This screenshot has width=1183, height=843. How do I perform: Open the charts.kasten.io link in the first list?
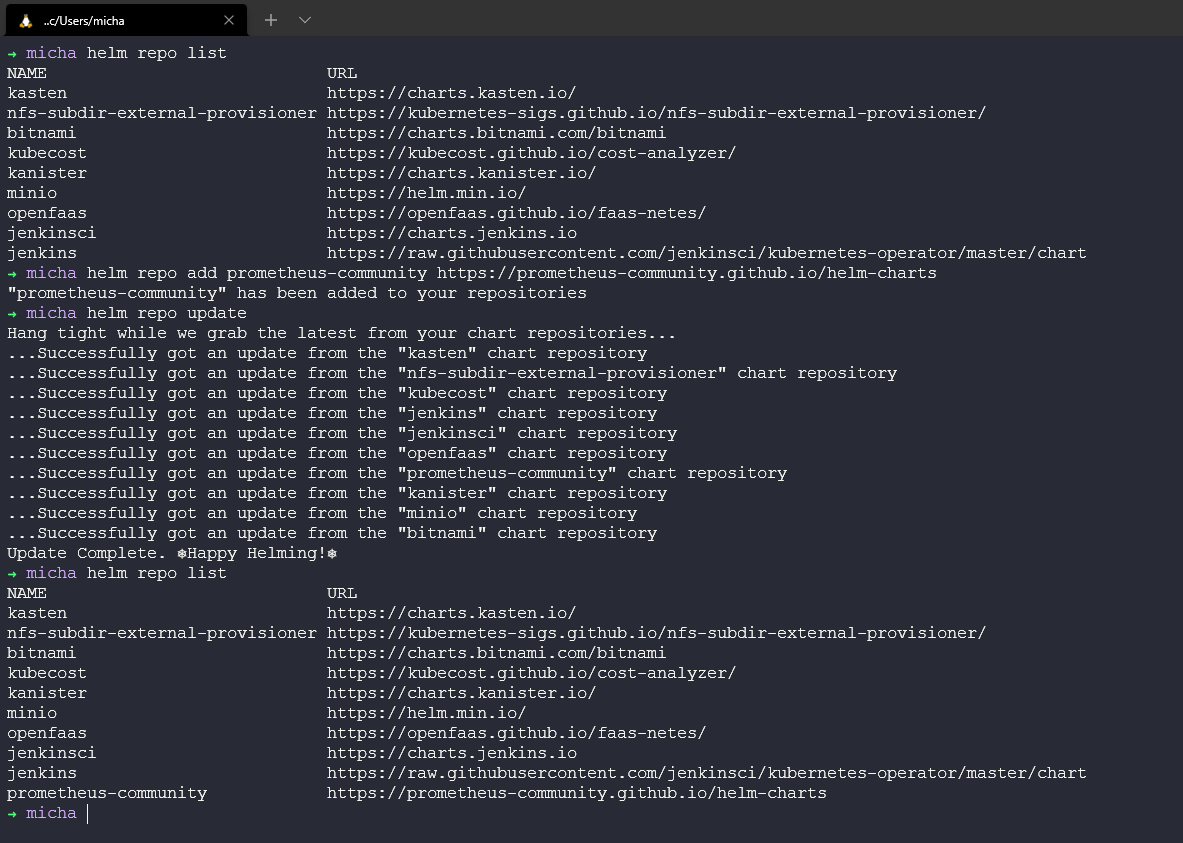451,93
